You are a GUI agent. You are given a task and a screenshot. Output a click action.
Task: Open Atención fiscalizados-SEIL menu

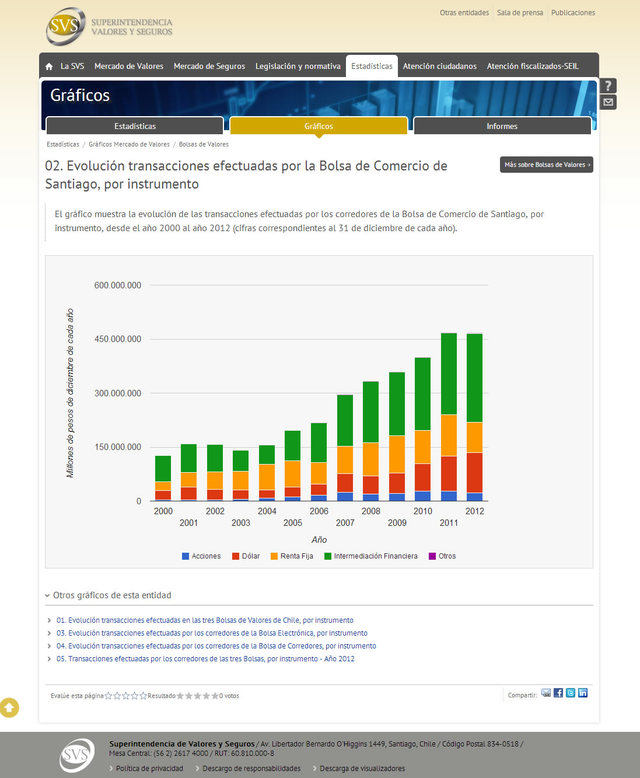(532, 66)
